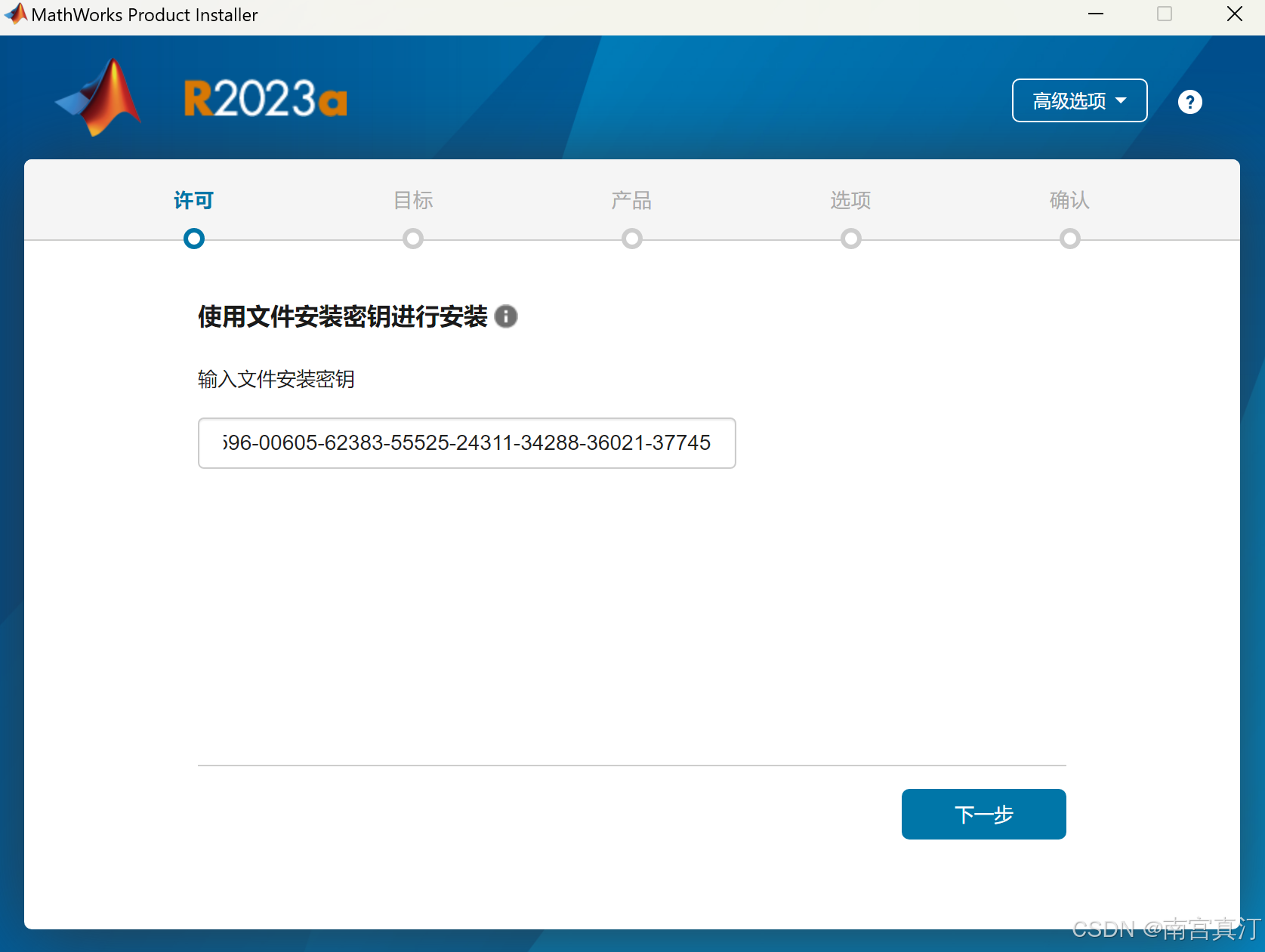Click the 输入文件安装密钥 label
1265x952 pixels.
pyautogui.click(x=276, y=379)
